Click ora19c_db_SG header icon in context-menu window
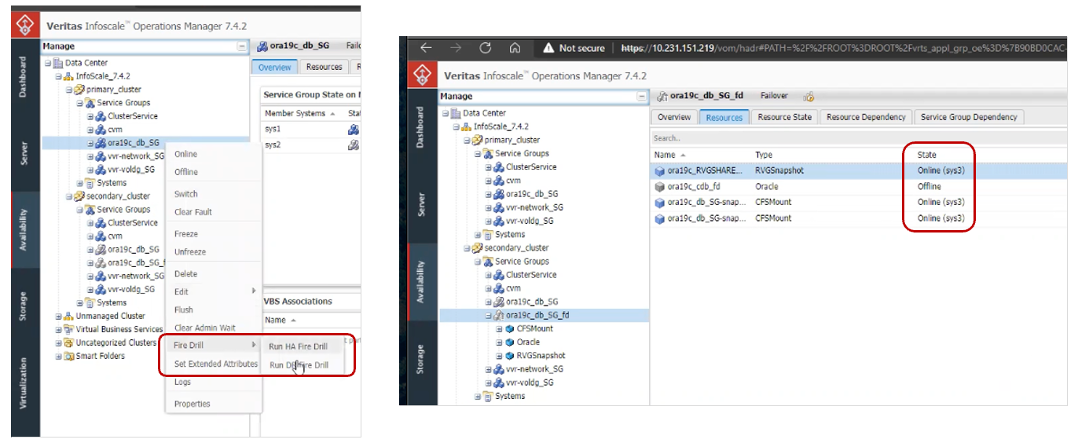The image size is (1090, 444). (x=263, y=47)
